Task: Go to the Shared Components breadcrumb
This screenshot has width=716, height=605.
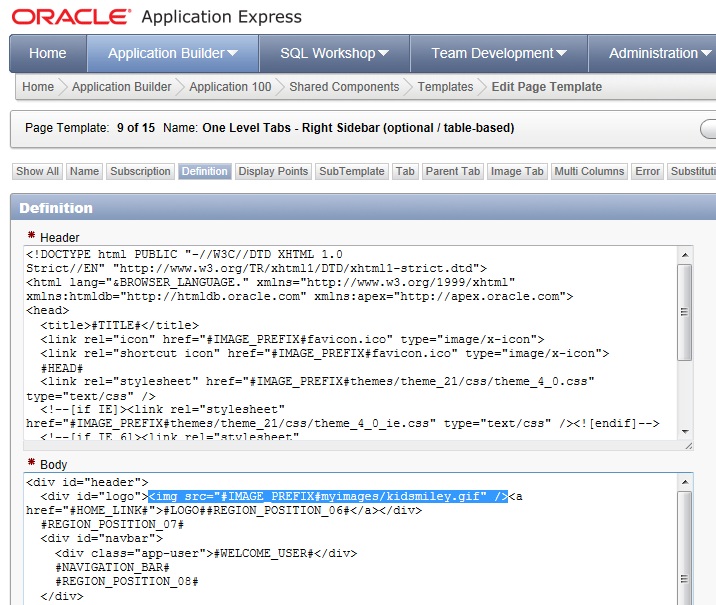Action: (x=344, y=87)
